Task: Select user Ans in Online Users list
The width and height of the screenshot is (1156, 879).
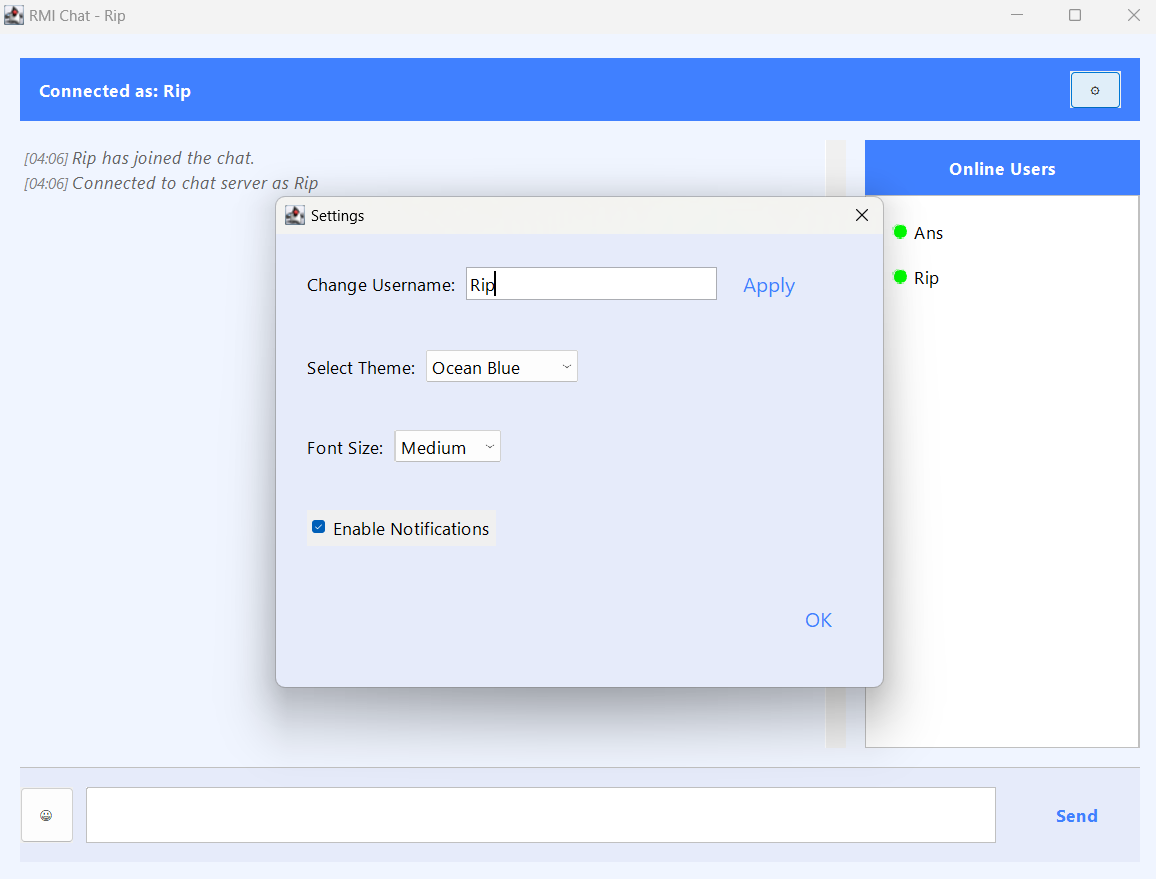Action: tap(928, 233)
